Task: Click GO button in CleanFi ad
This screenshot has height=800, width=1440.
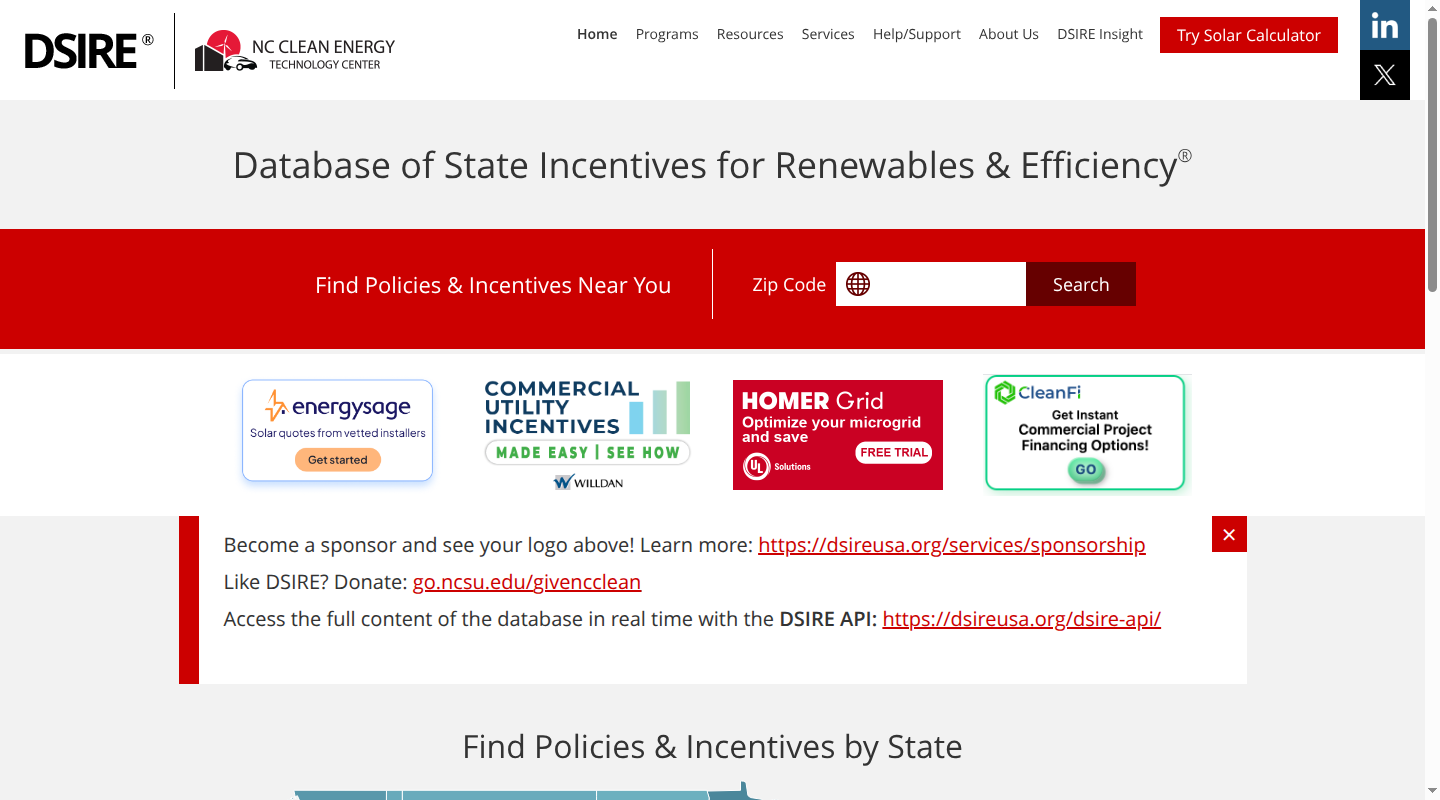Action: coord(1086,470)
